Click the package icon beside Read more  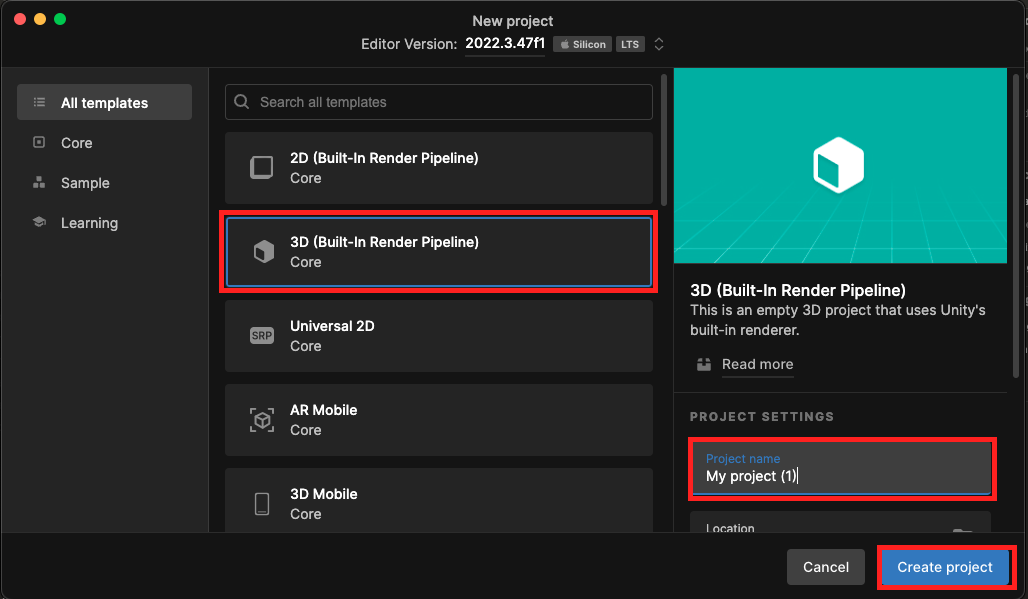(703, 365)
